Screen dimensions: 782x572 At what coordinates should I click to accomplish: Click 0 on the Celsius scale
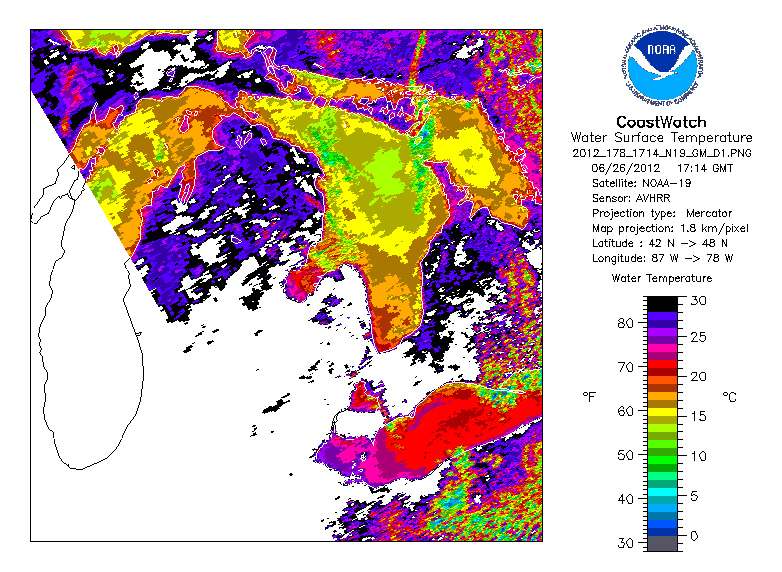[694, 536]
